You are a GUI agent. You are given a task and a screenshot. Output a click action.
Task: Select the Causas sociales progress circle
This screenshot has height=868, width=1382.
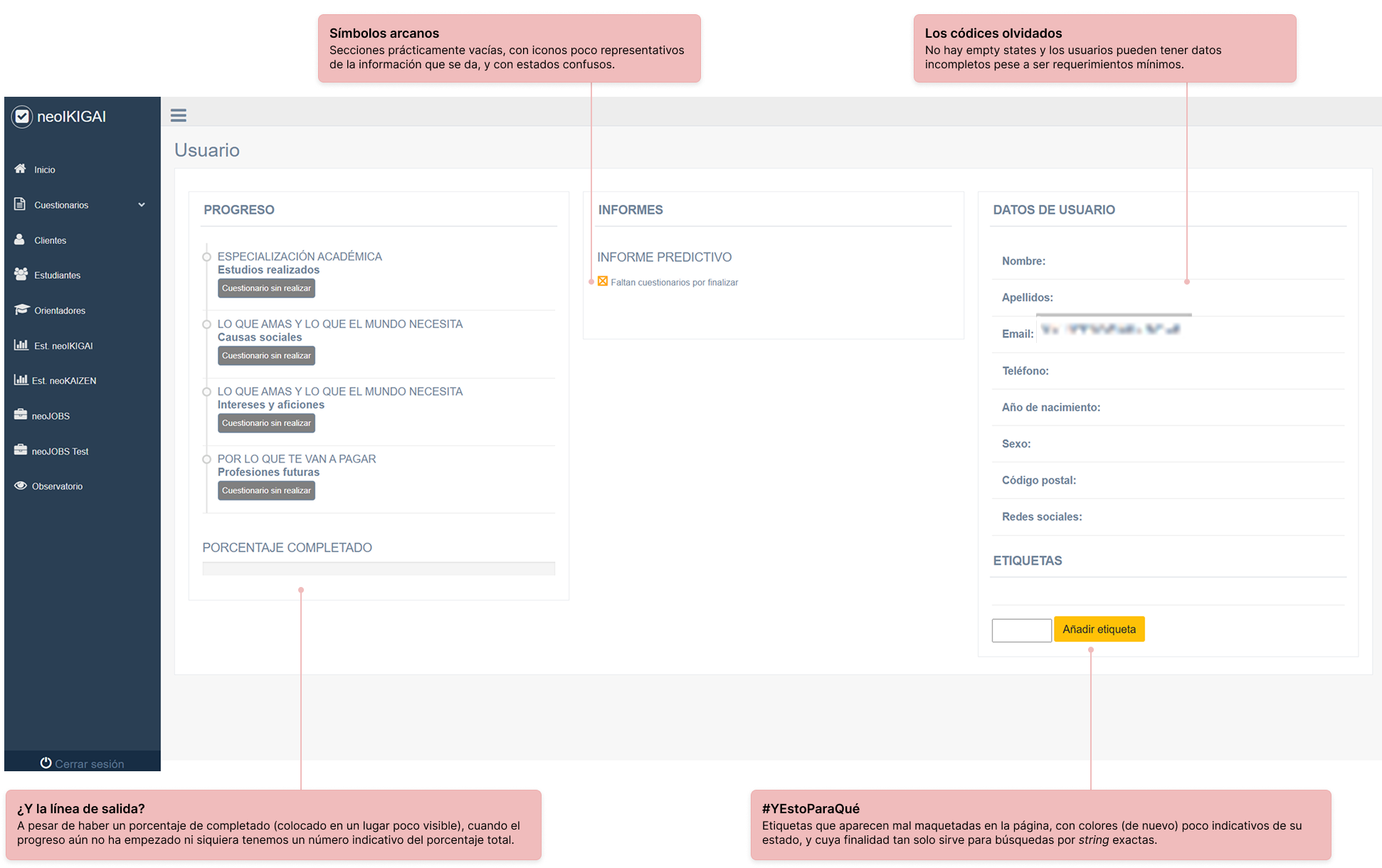tap(206, 324)
